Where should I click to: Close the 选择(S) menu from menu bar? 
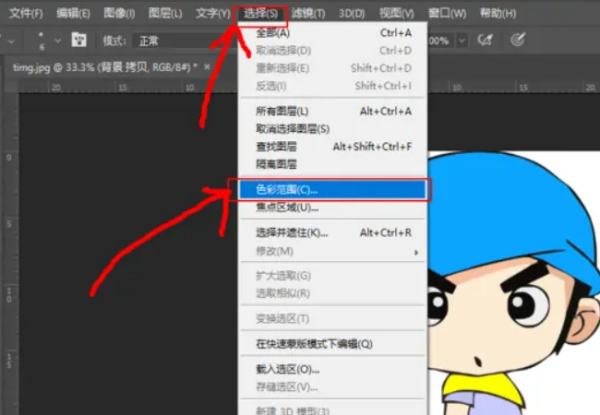[x=261, y=14]
